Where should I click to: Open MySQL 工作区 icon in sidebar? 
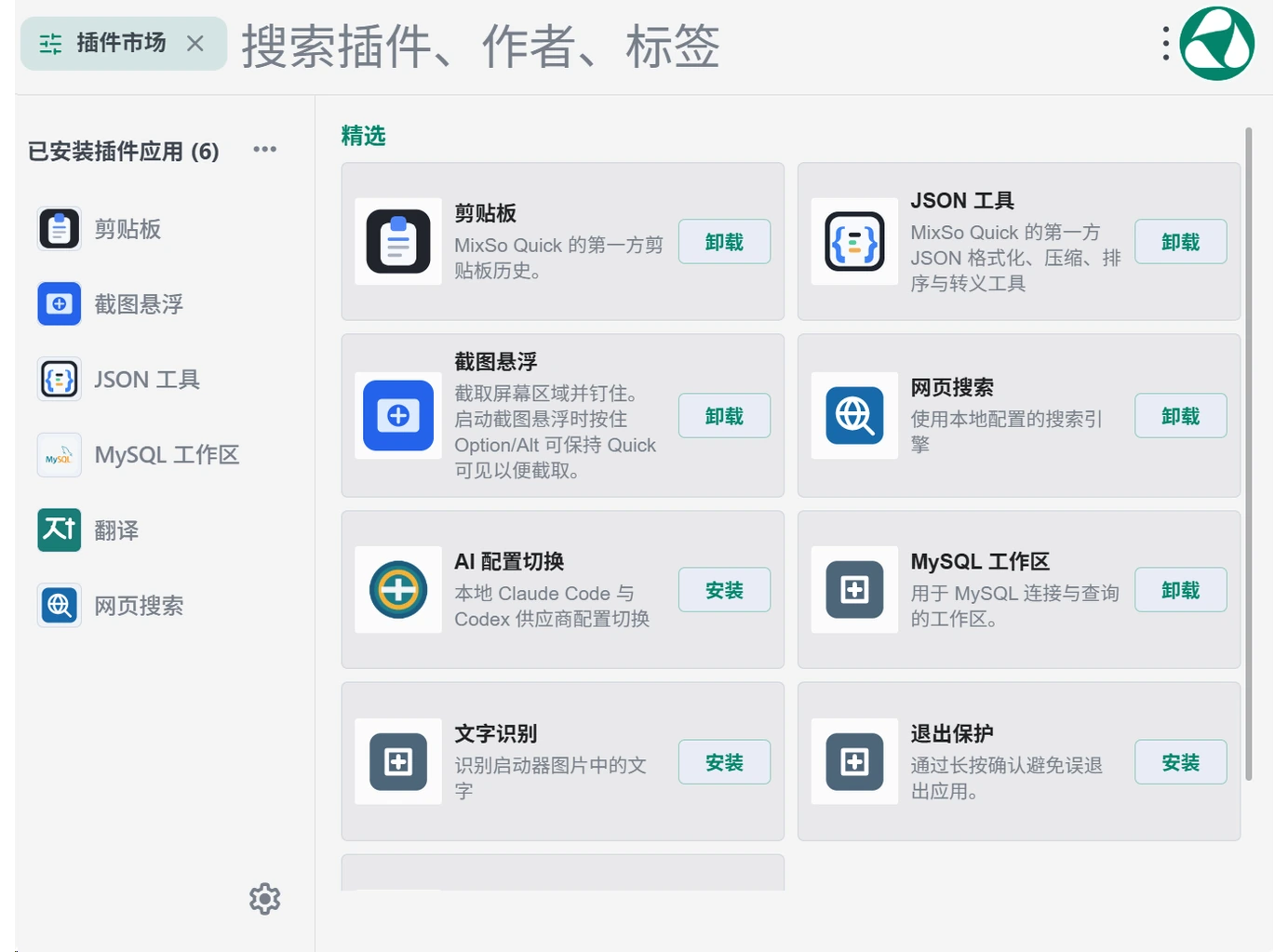coord(60,455)
